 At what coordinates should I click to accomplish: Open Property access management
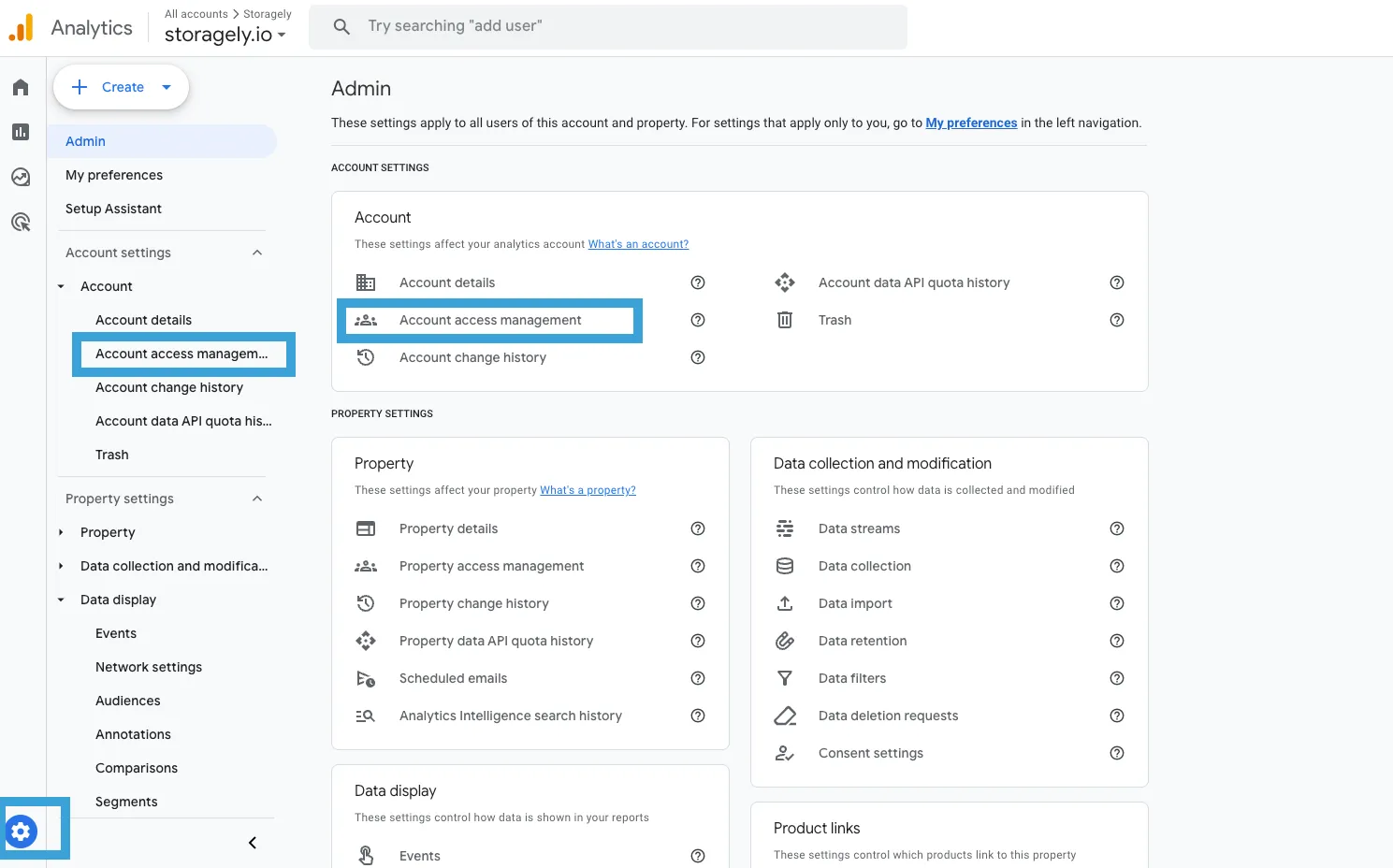491,566
